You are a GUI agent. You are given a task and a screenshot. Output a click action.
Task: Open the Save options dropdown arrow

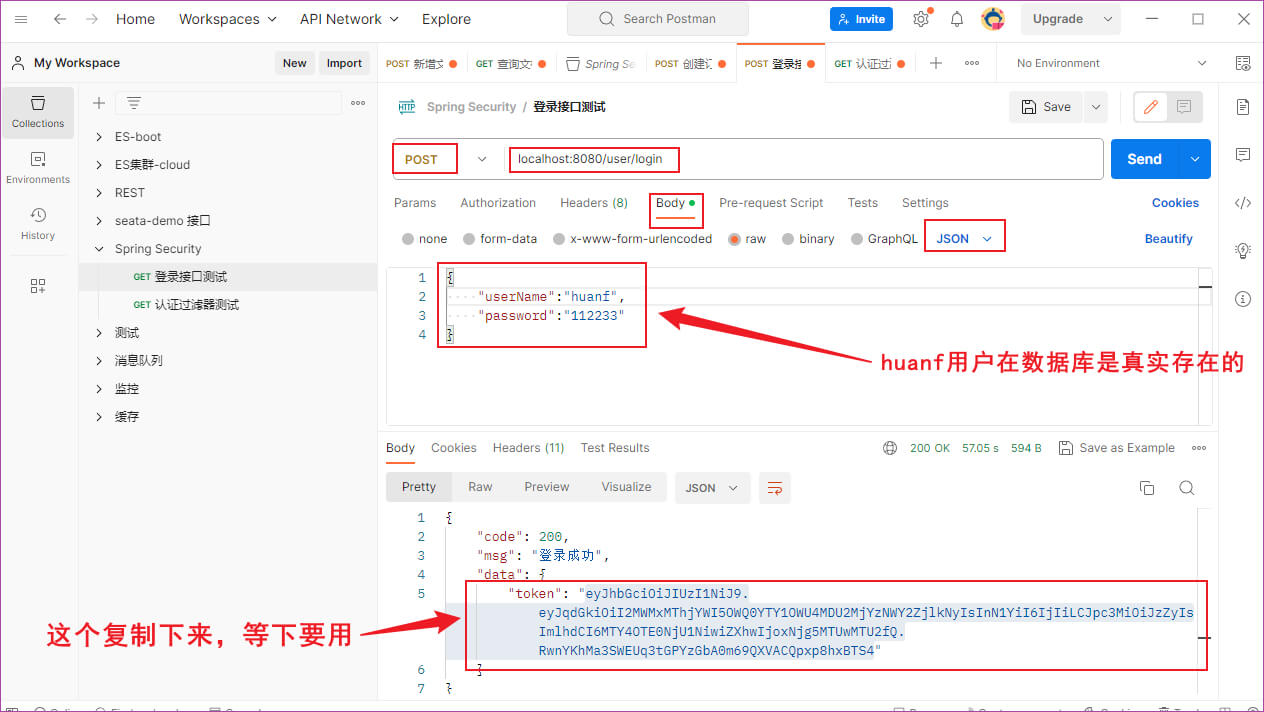click(x=1096, y=107)
